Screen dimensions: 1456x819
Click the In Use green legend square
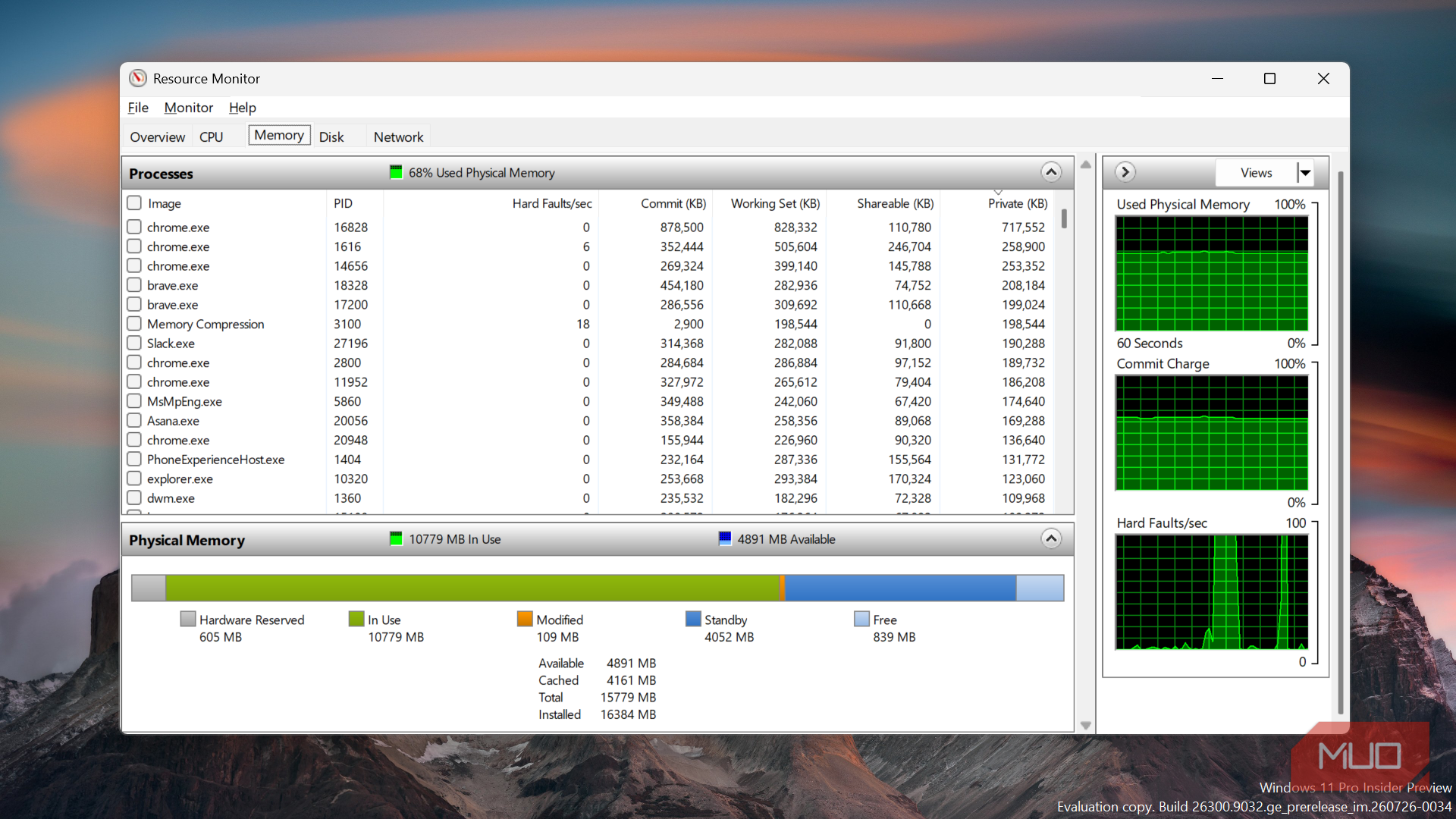[356, 619]
